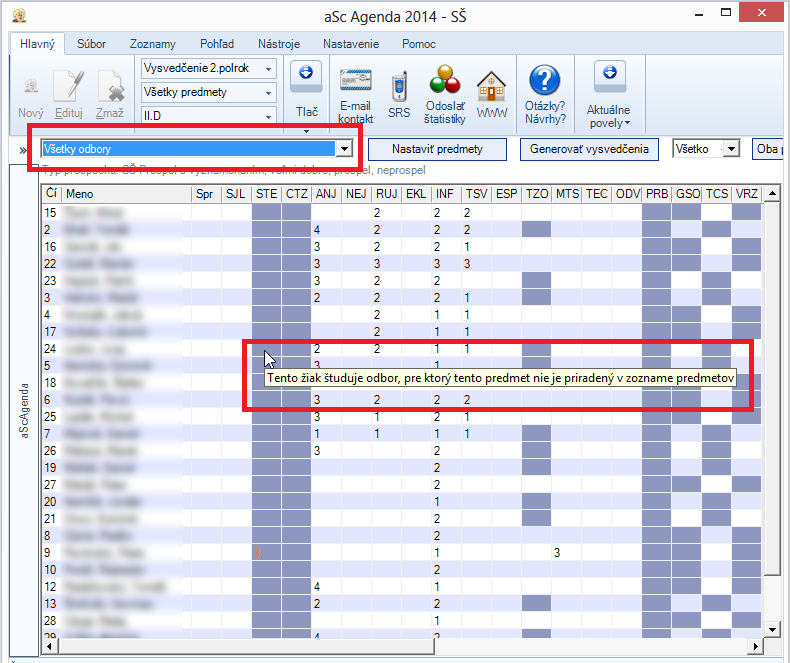Click the SRS phone icon

[x=399, y=87]
